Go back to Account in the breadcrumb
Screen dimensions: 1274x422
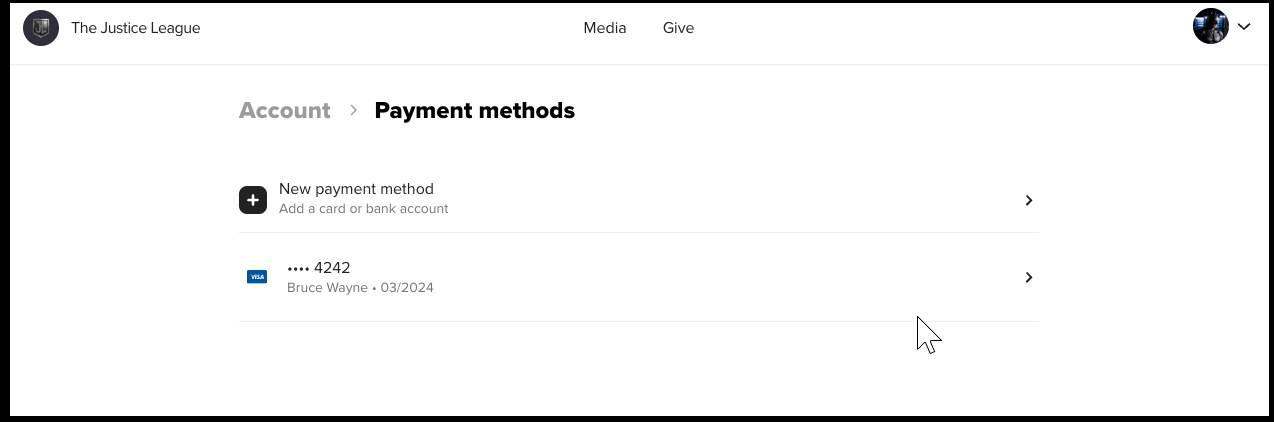(284, 110)
